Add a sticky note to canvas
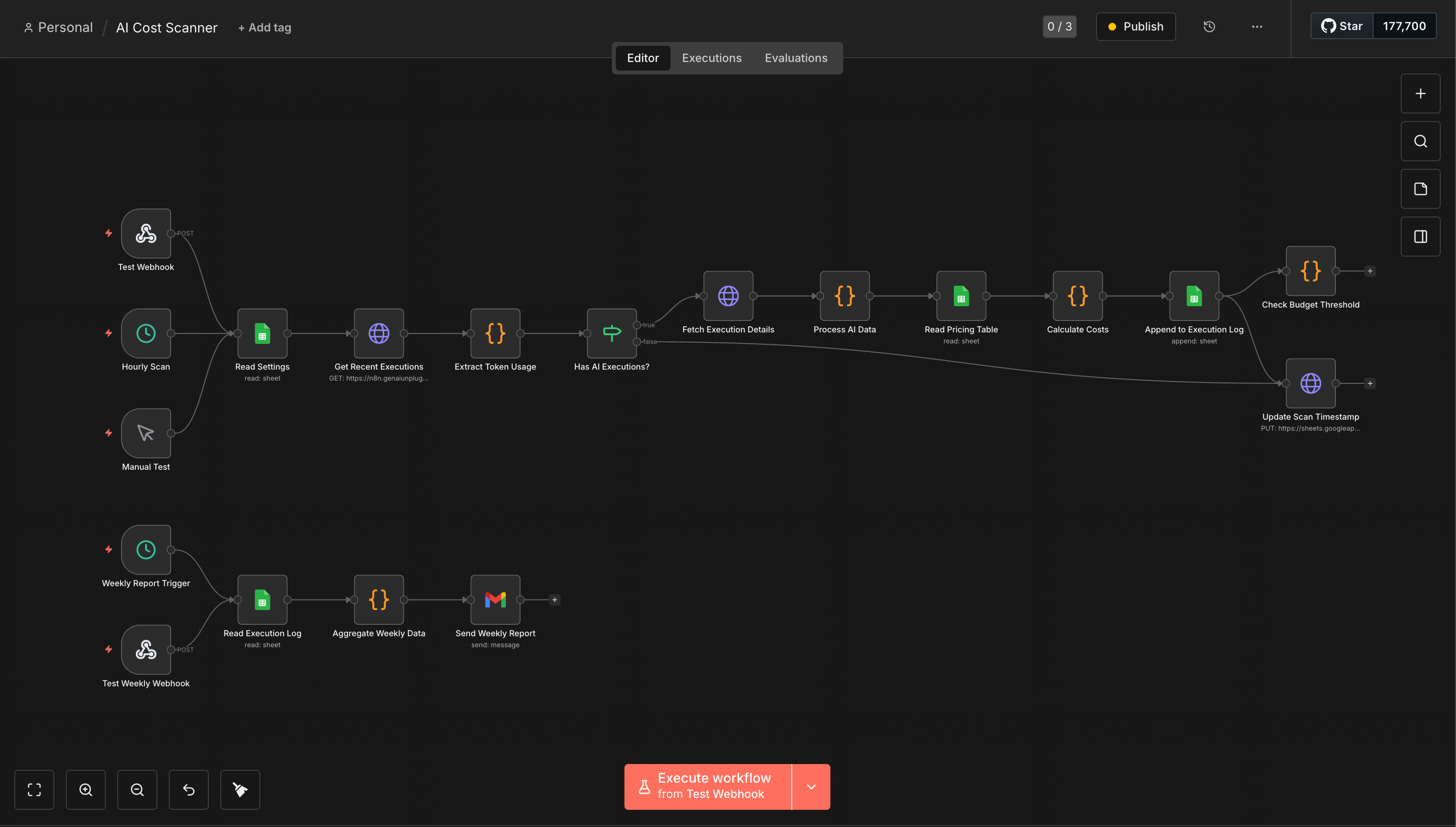This screenshot has height=827, width=1456. tap(1420, 189)
